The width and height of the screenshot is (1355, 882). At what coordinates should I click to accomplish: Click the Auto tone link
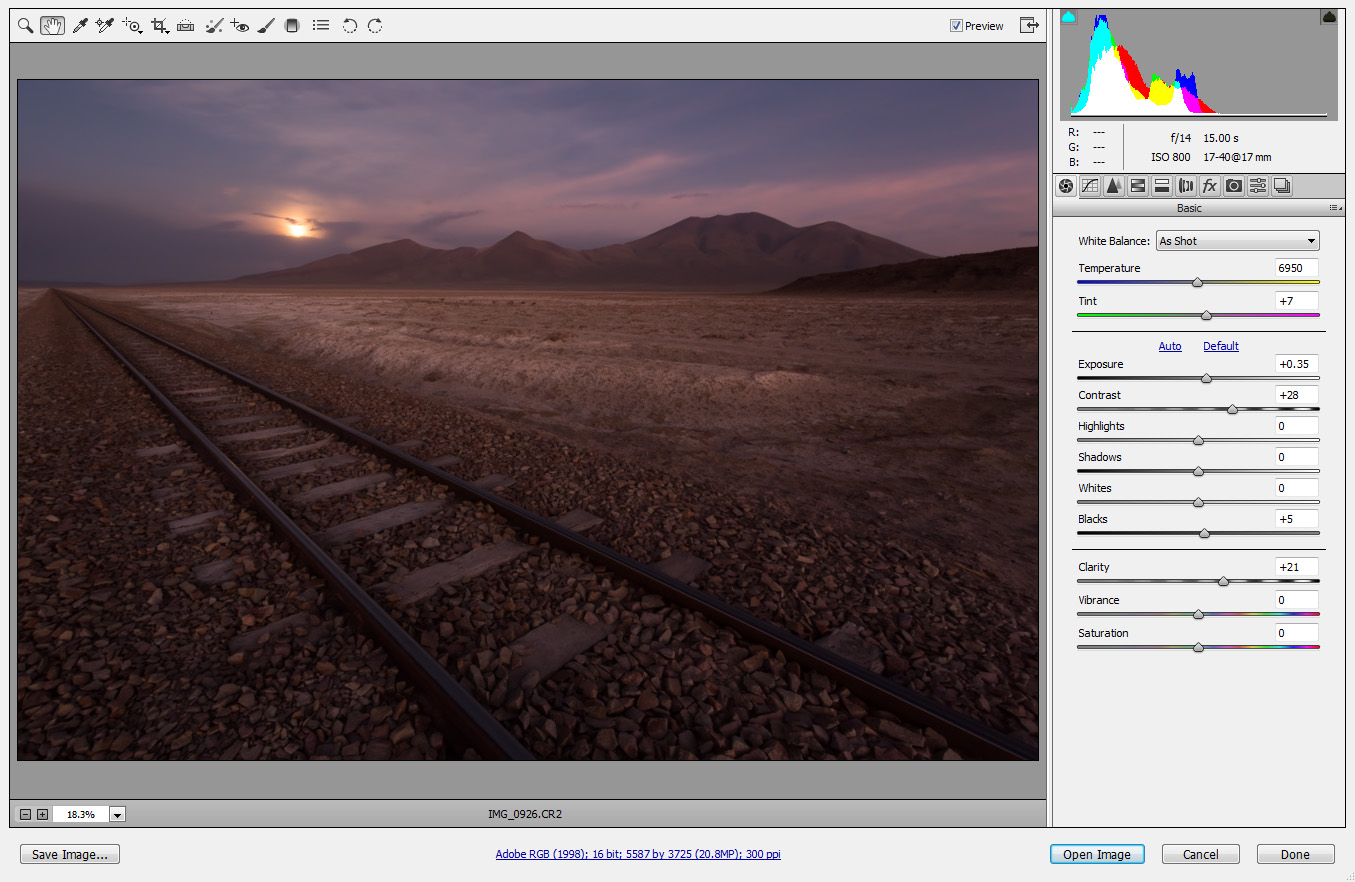(1170, 346)
